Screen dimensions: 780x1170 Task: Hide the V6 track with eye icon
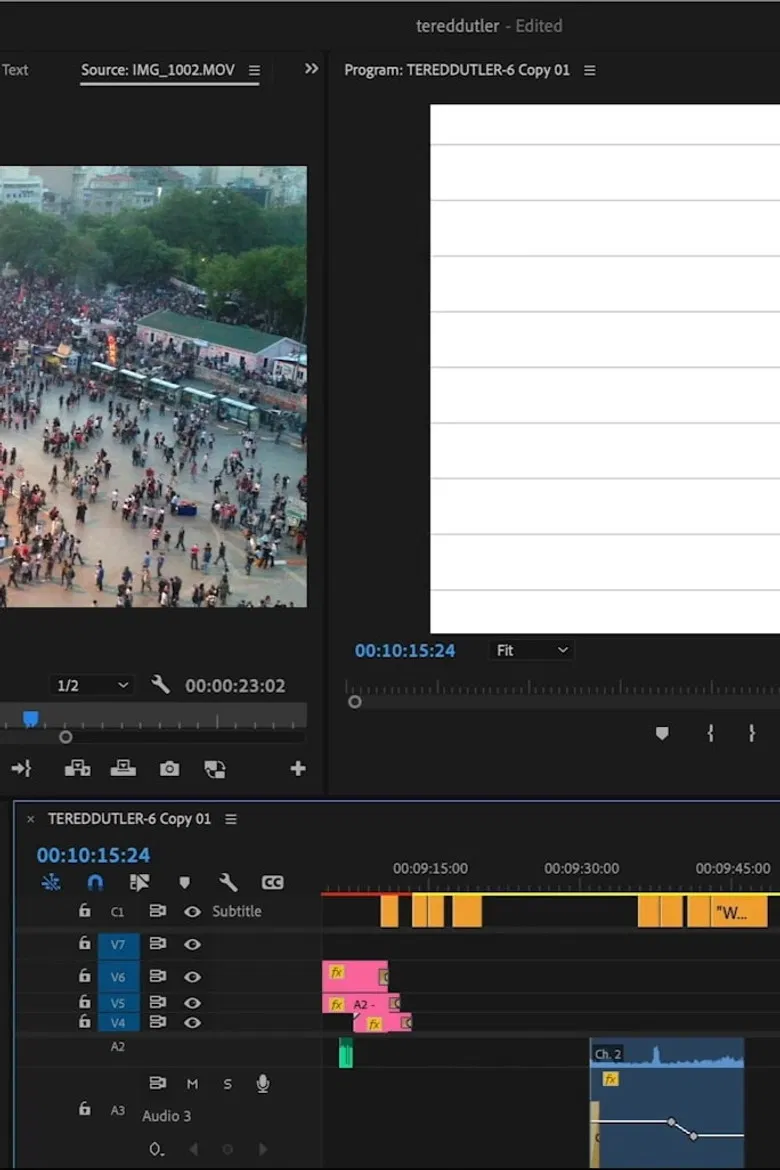(x=192, y=977)
